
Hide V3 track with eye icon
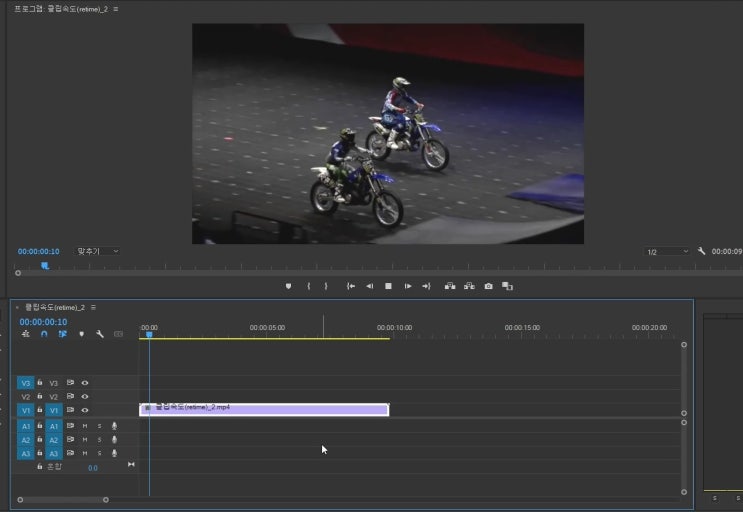tap(85, 383)
